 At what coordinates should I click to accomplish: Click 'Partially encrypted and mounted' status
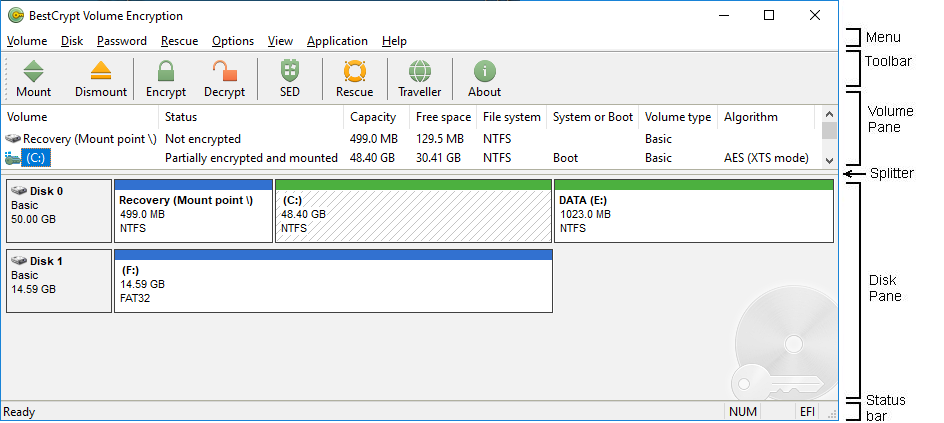(251, 158)
